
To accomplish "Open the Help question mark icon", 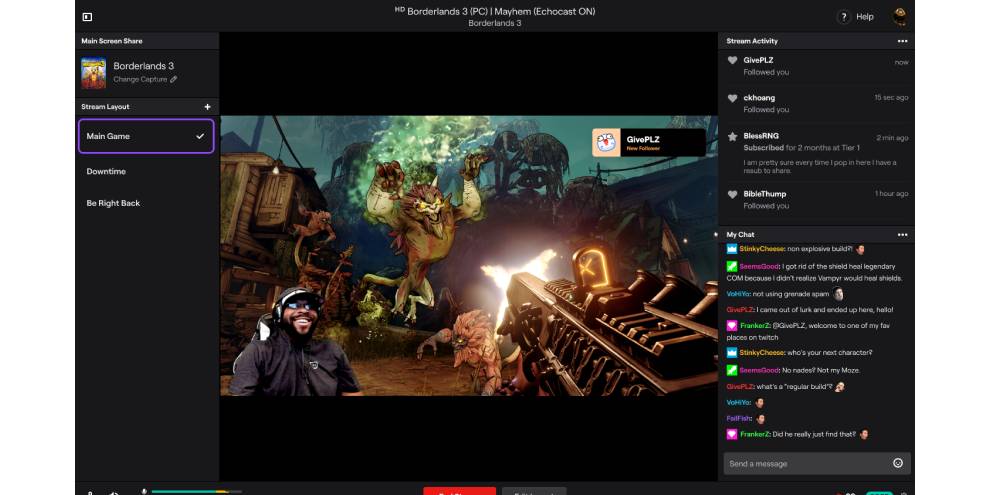I will click(x=844, y=17).
